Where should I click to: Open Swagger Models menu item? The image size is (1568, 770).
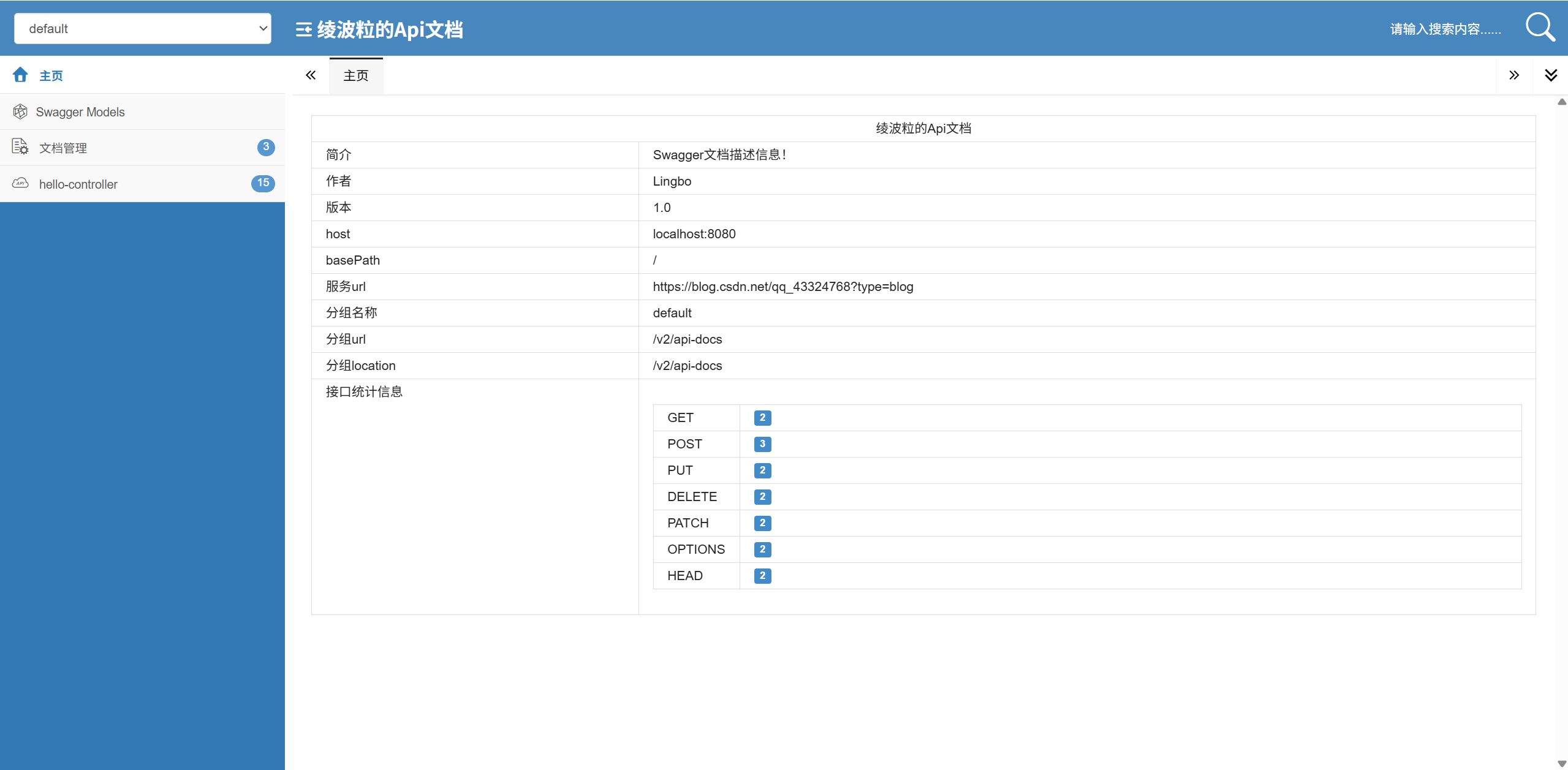tap(80, 112)
